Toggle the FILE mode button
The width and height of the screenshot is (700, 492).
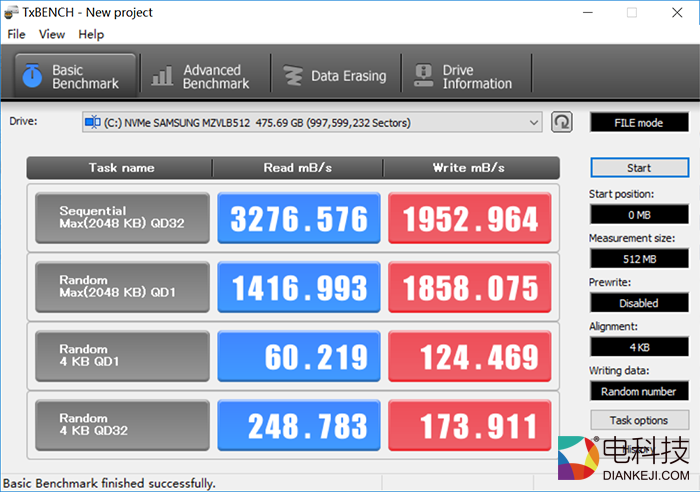pyautogui.click(x=638, y=123)
